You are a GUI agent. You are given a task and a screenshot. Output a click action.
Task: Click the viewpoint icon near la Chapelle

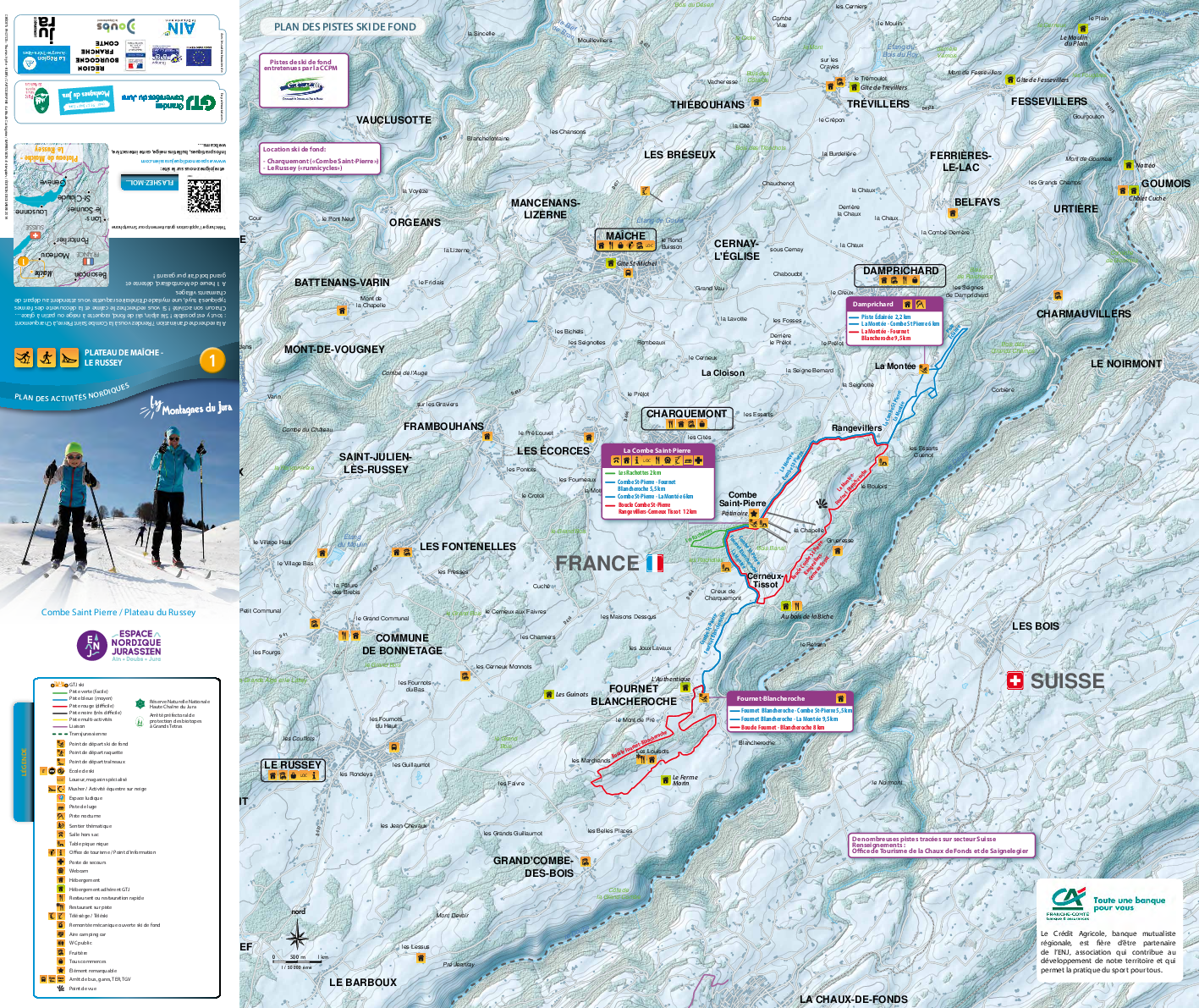[820, 504]
